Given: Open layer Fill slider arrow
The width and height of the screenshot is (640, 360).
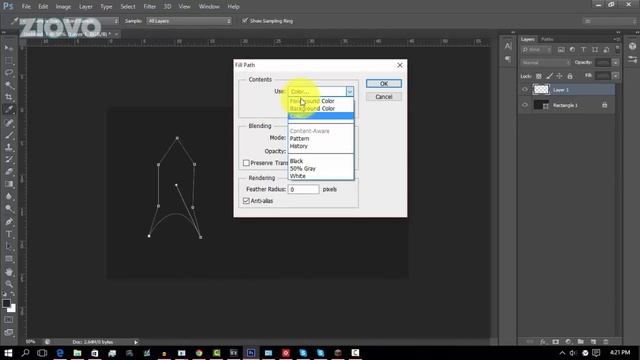Looking at the screenshot, I should pos(616,76).
